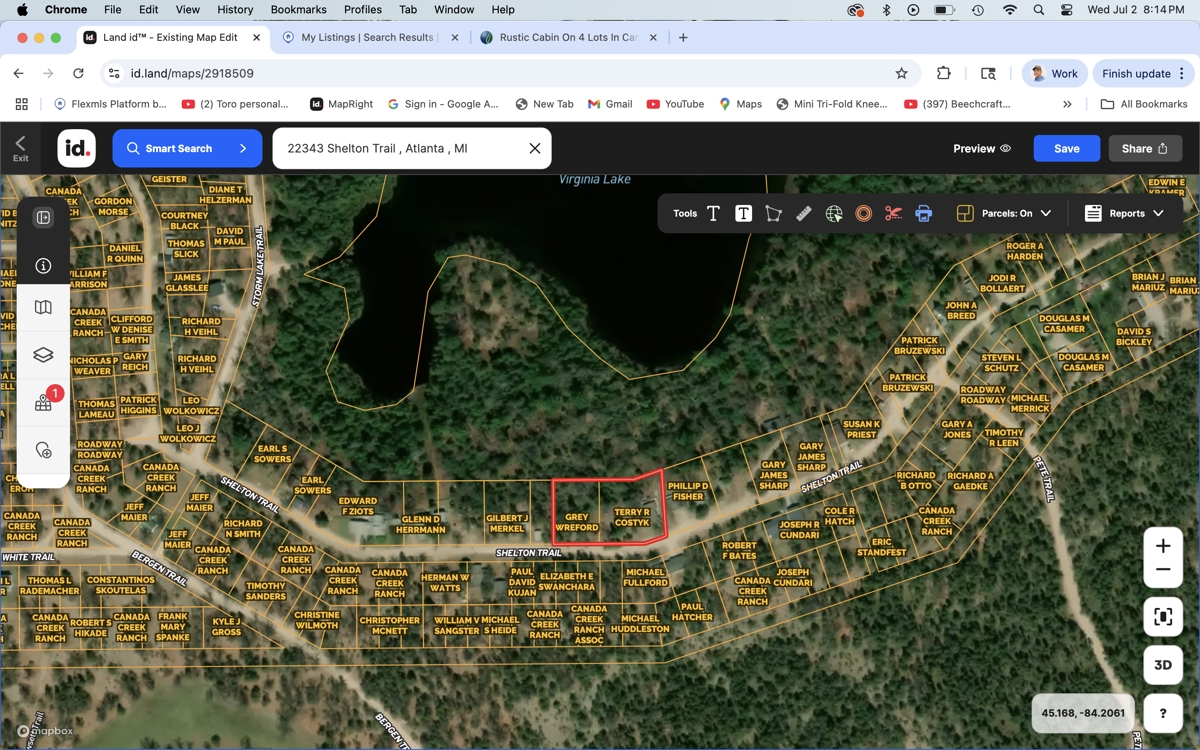Viewport: 1200px width, 750px height.
Task: Activate the globe parcel select tool
Action: 834,213
